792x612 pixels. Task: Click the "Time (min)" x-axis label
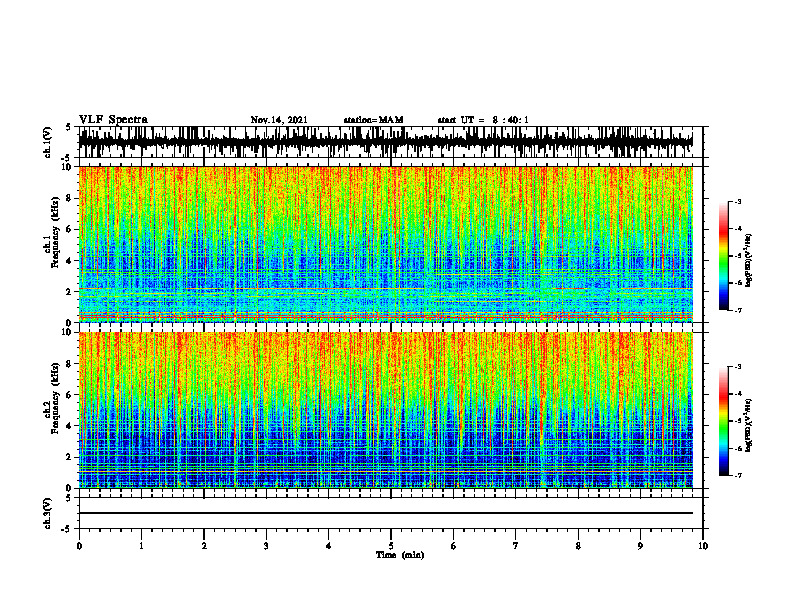tap(400, 555)
